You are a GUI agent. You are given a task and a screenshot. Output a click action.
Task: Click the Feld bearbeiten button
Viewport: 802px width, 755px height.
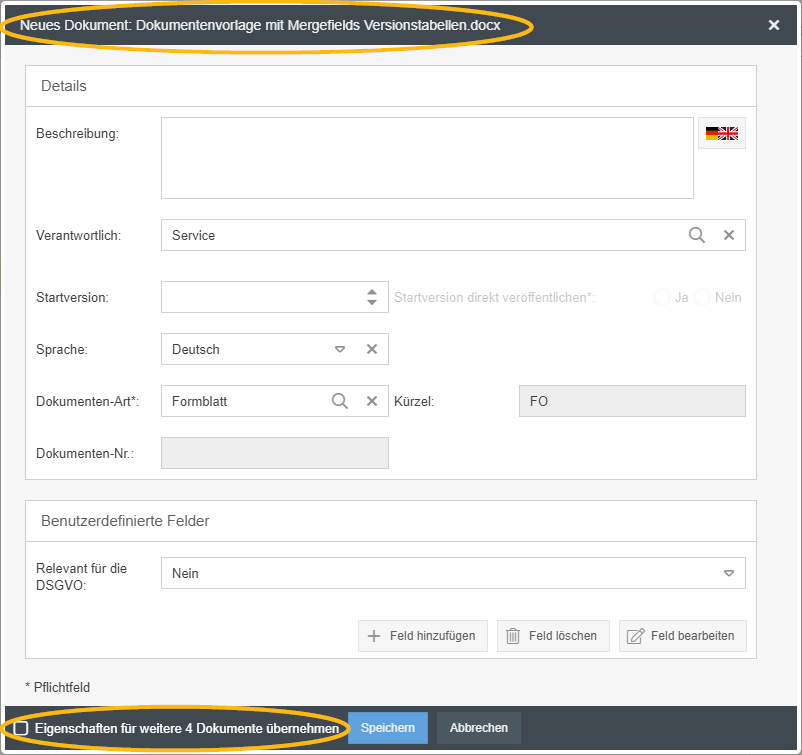click(682, 636)
